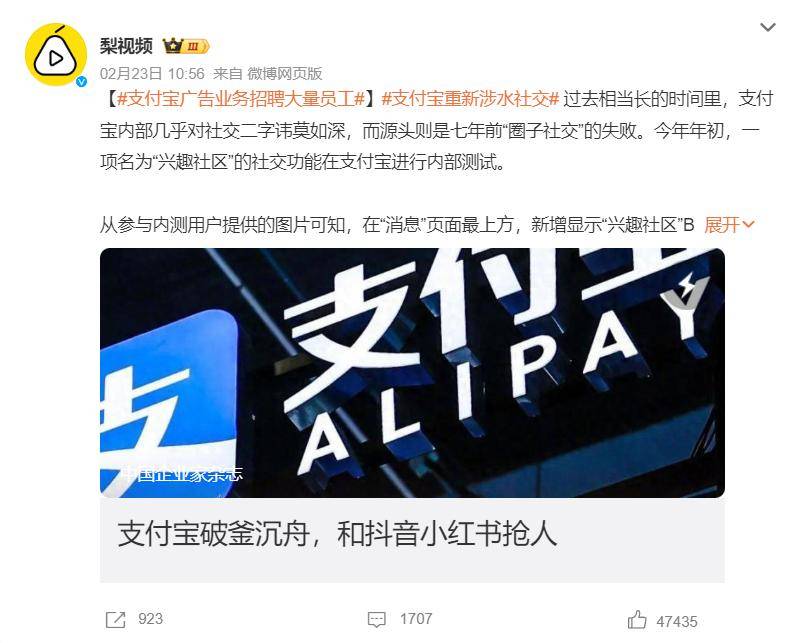The height and width of the screenshot is (643, 793).
Task: Click the 微博网页版 source link
Action: [284, 74]
